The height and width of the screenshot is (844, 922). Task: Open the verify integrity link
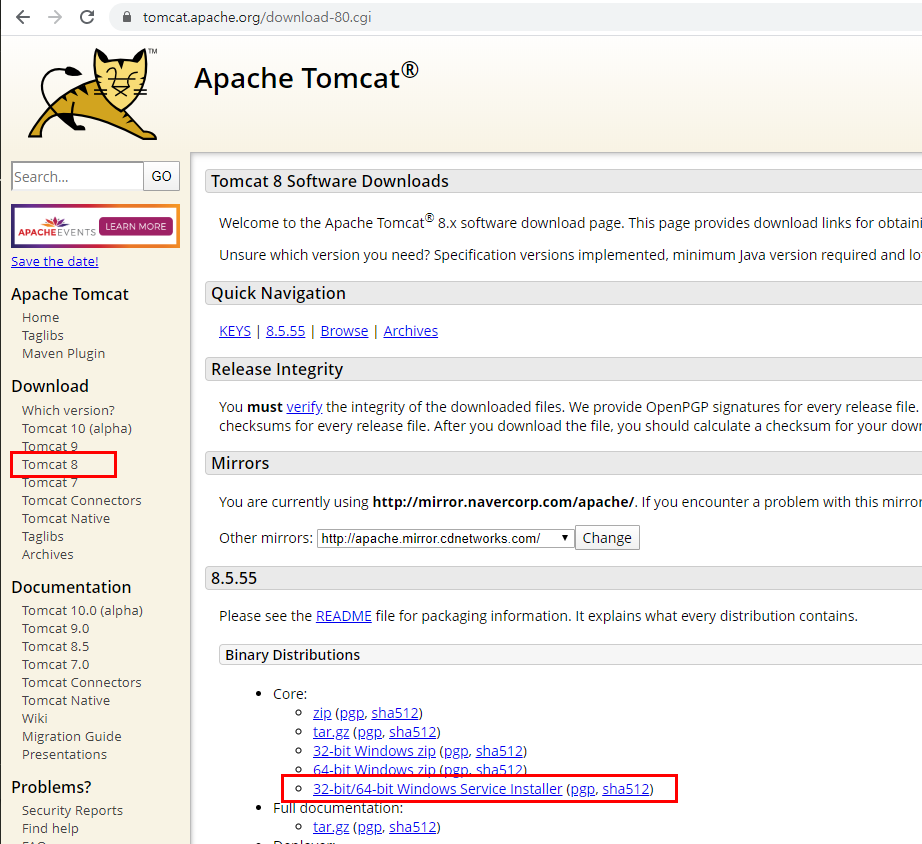tap(305, 407)
